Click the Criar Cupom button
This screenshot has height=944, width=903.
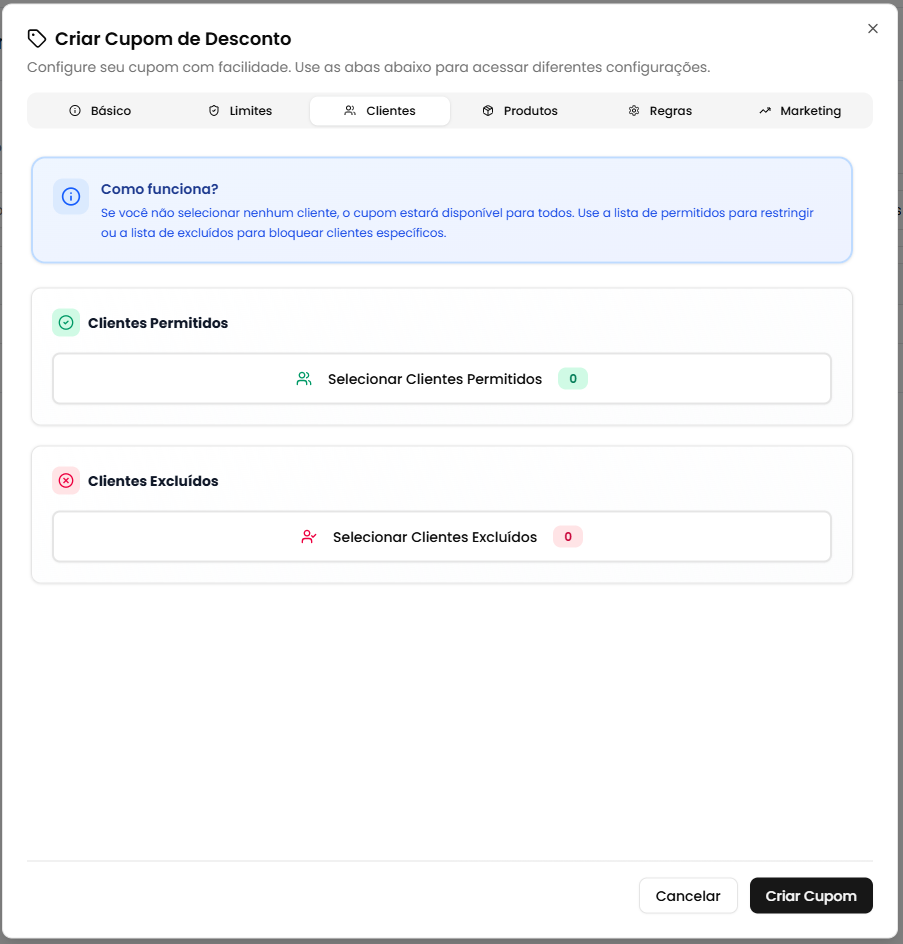coord(811,895)
